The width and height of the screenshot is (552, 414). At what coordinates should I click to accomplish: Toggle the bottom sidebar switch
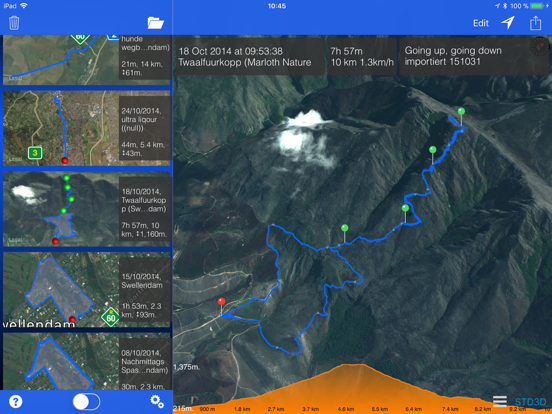(86, 402)
